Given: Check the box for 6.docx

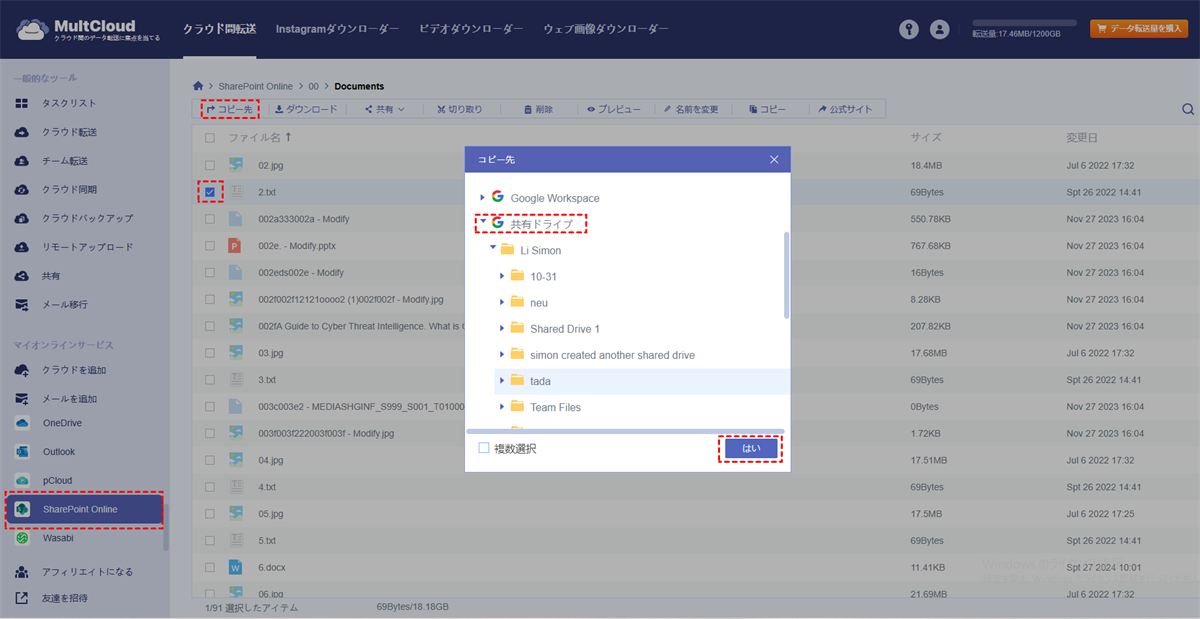Looking at the screenshot, I should point(210,567).
